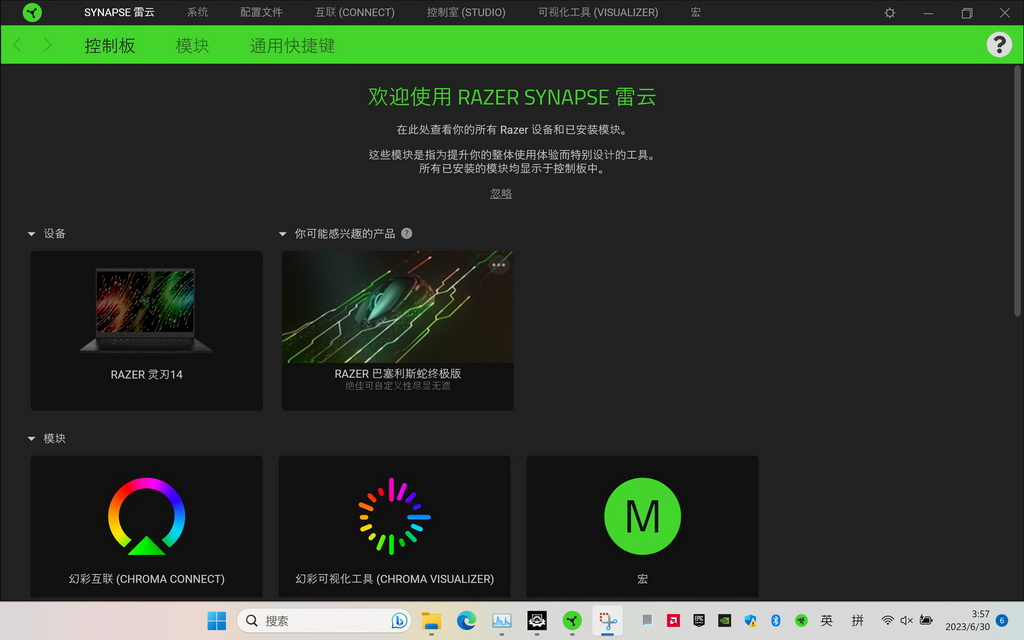This screenshot has width=1024, height=640.
Task: Open the performance monitor taskbar icon
Action: point(502,620)
